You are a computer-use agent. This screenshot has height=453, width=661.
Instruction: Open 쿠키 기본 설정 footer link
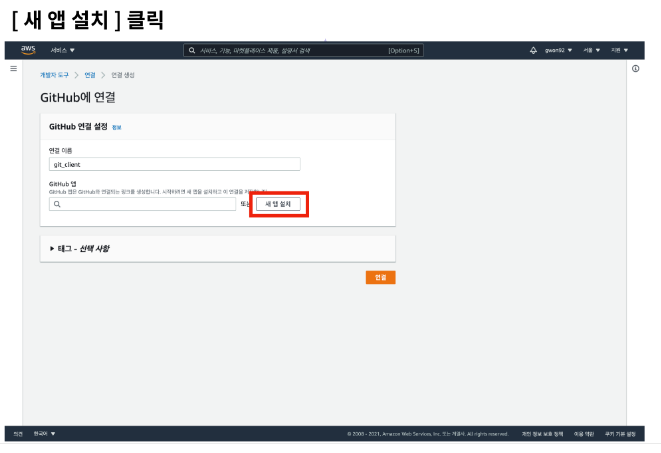point(620,434)
